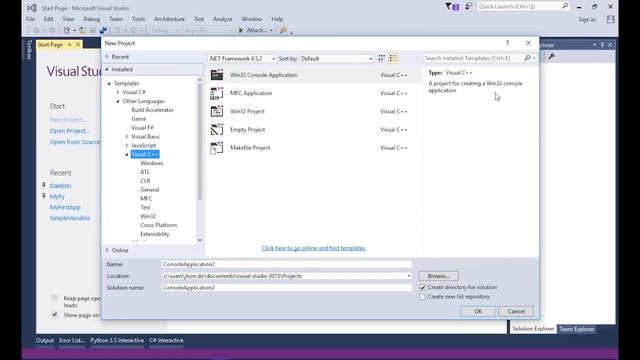640x360 pixels.
Task: Expand the Visual C# tree node
Action: coord(118,92)
